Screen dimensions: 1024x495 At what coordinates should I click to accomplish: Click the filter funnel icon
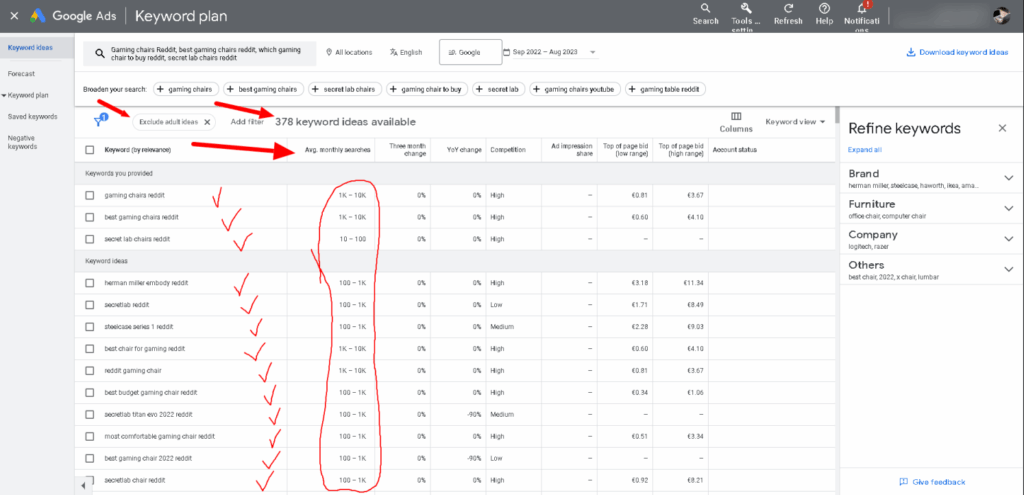click(99, 121)
